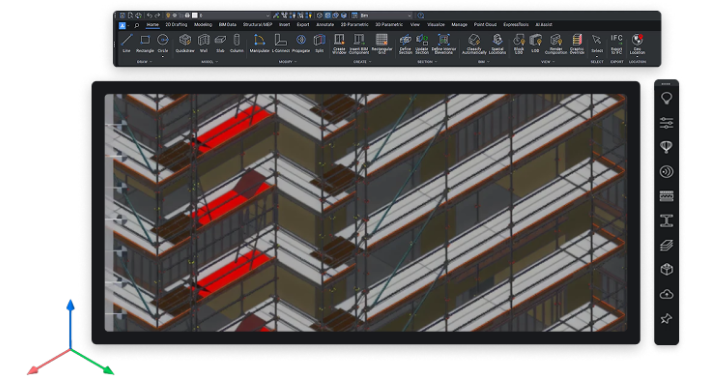
Task: Click the current layer white color swatch
Action: pos(194,15)
